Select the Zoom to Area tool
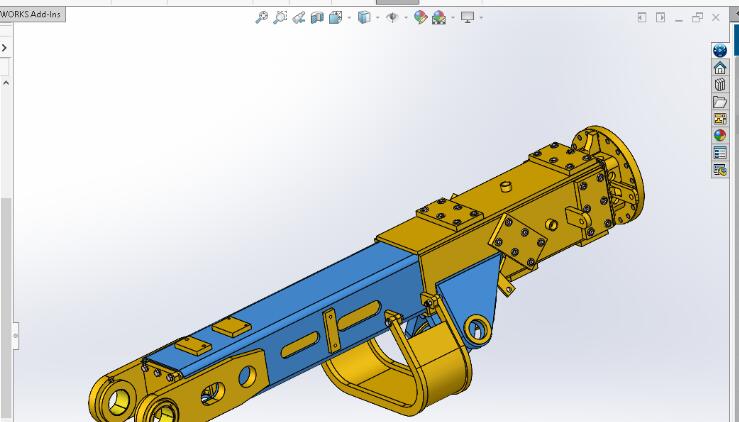Viewport: 739px width, 422px height. coord(280,17)
